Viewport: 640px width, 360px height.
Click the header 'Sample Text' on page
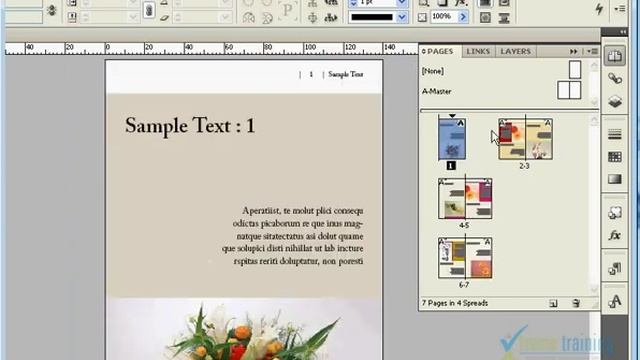point(346,74)
